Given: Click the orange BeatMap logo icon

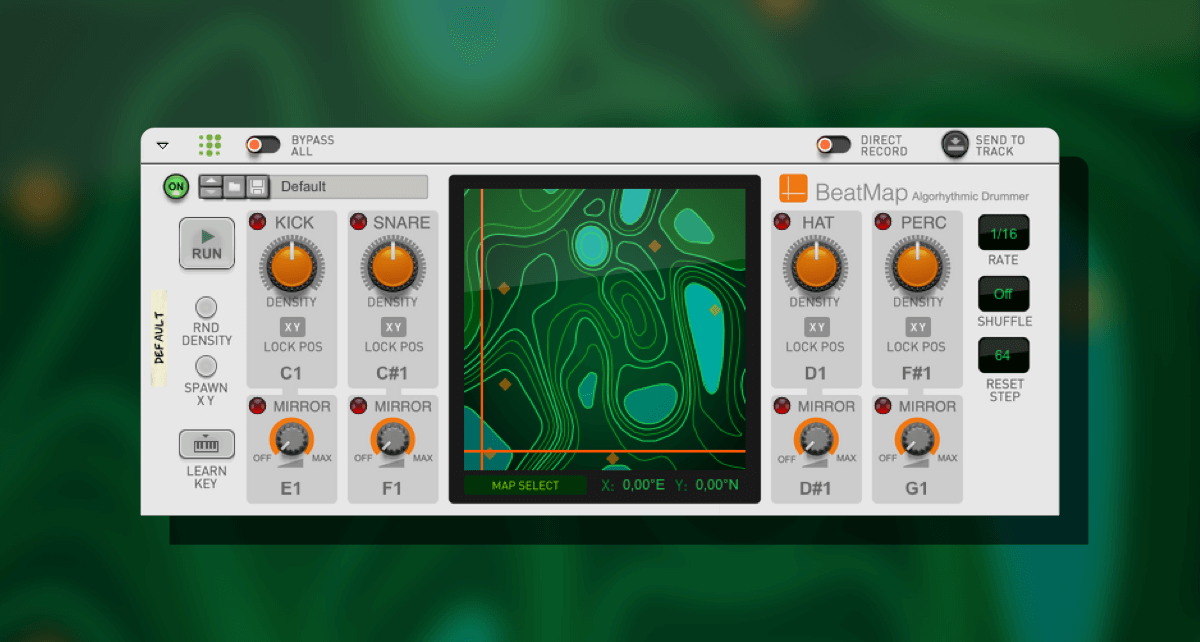Looking at the screenshot, I should click(x=793, y=189).
